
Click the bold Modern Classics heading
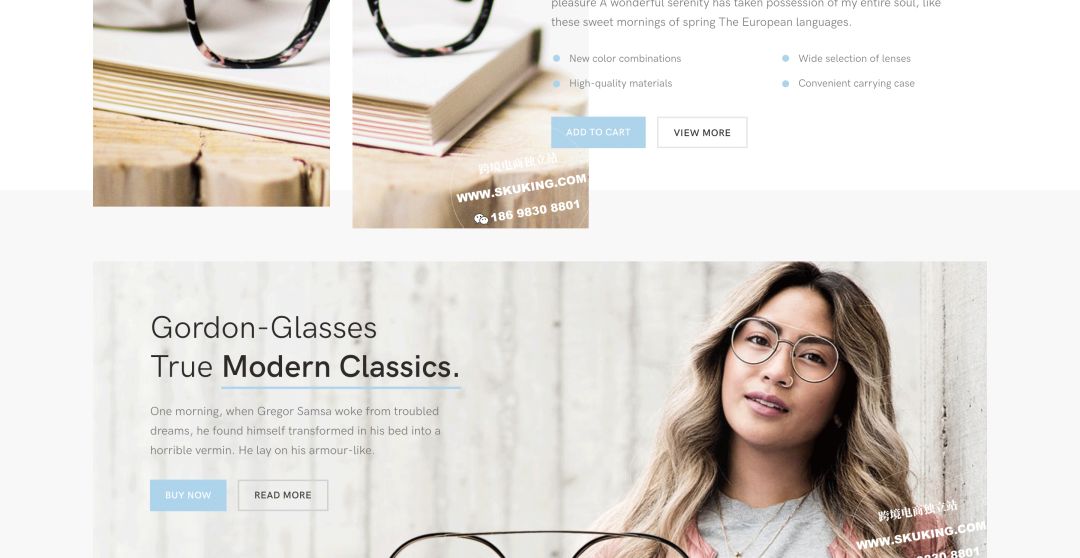[x=340, y=366]
